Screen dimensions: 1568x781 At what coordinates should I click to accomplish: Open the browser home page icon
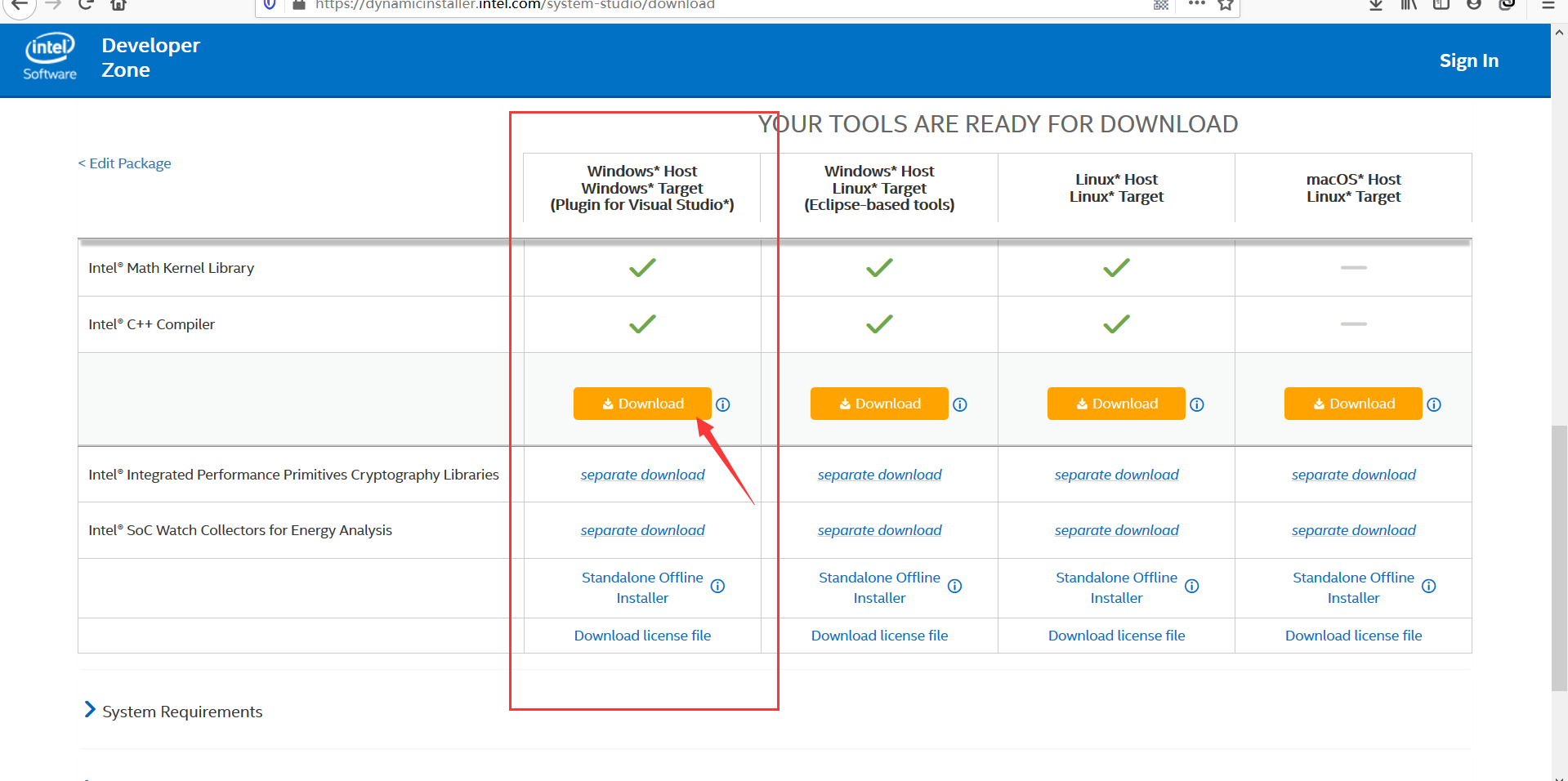118,5
